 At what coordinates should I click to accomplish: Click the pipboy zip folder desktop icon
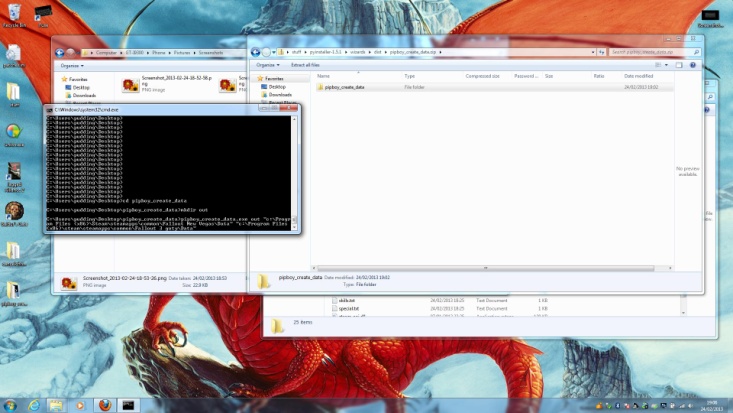coord(14,294)
